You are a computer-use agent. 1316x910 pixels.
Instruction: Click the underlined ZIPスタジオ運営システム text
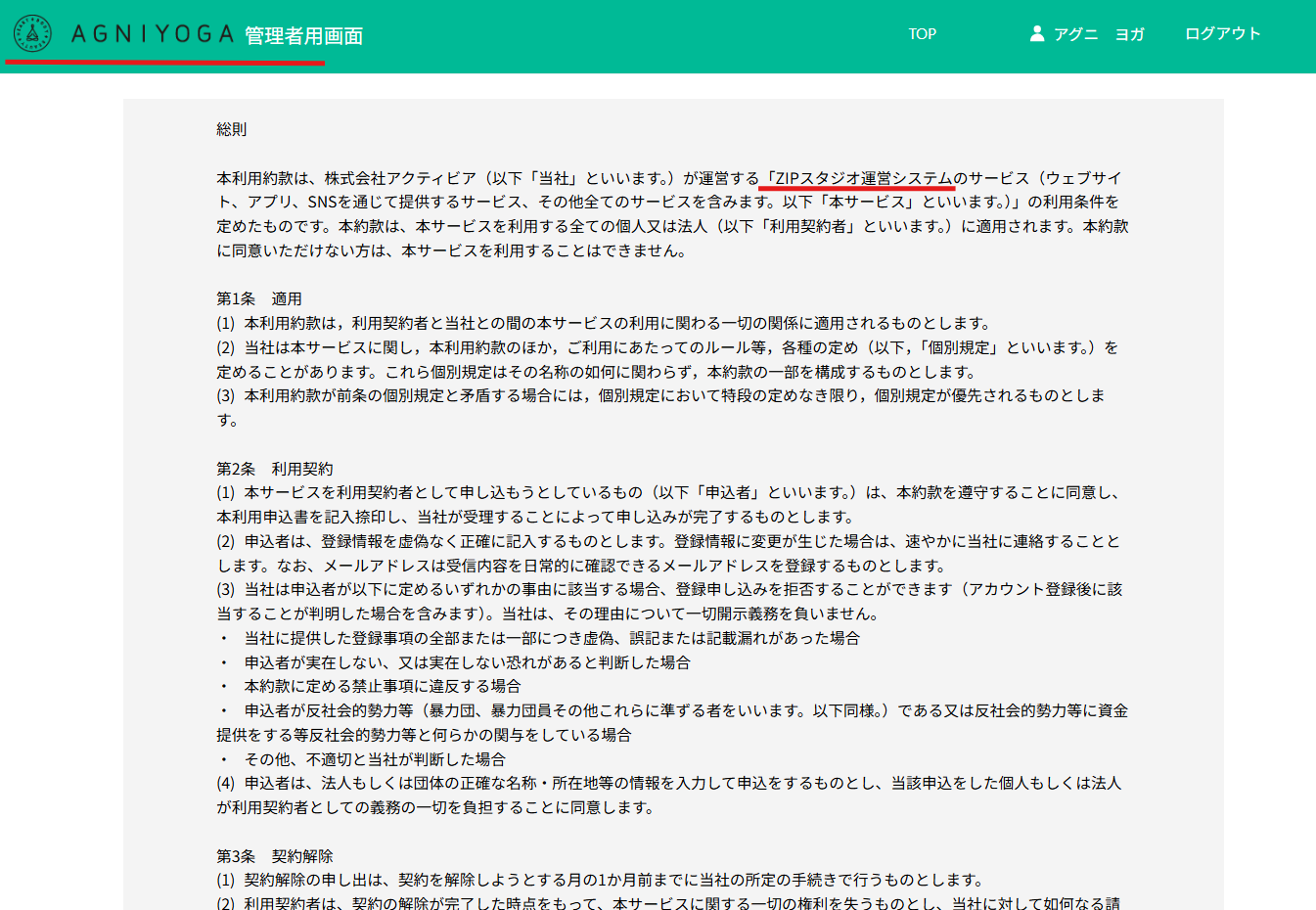tap(857, 178)
